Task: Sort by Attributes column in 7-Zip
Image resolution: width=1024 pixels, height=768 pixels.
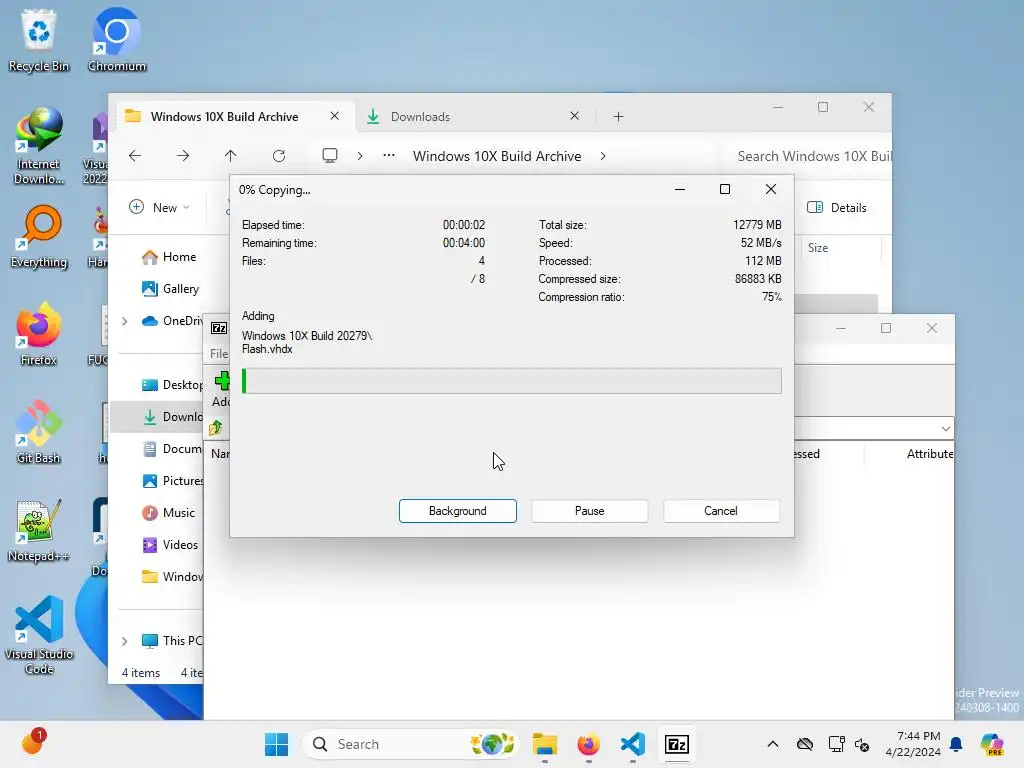Action: tap(929, 453)
